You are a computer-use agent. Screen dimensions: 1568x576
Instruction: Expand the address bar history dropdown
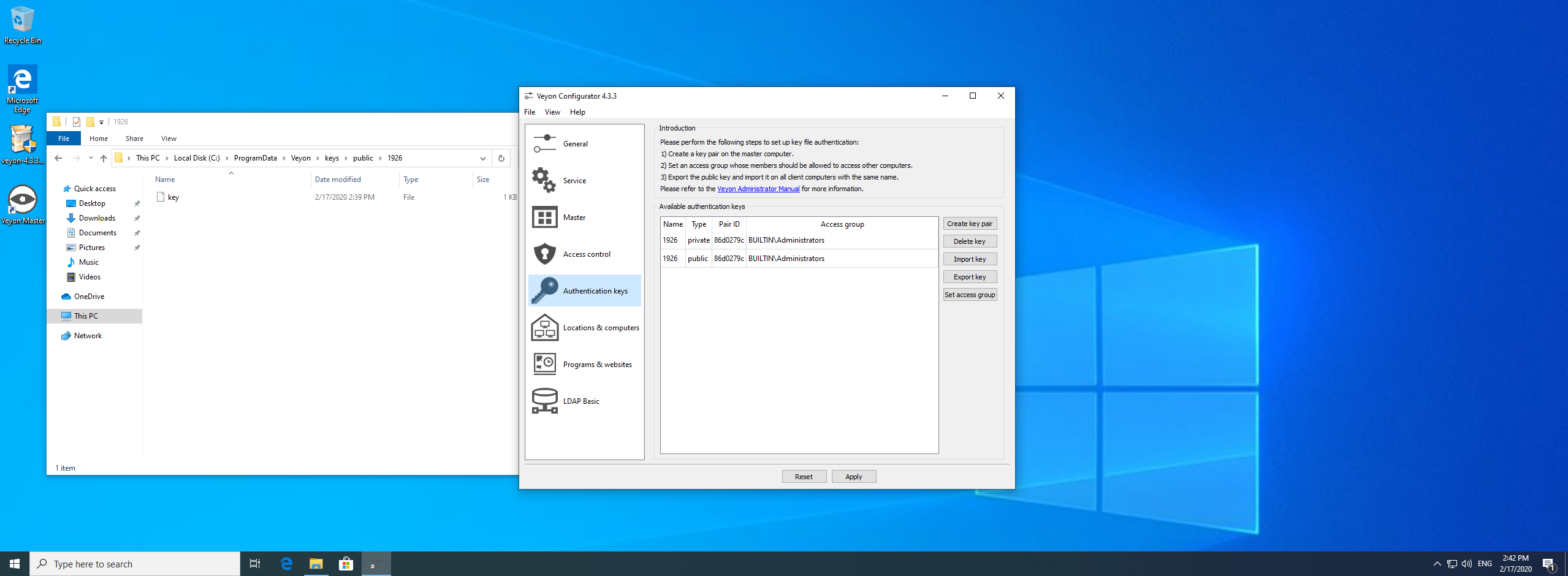483,158
